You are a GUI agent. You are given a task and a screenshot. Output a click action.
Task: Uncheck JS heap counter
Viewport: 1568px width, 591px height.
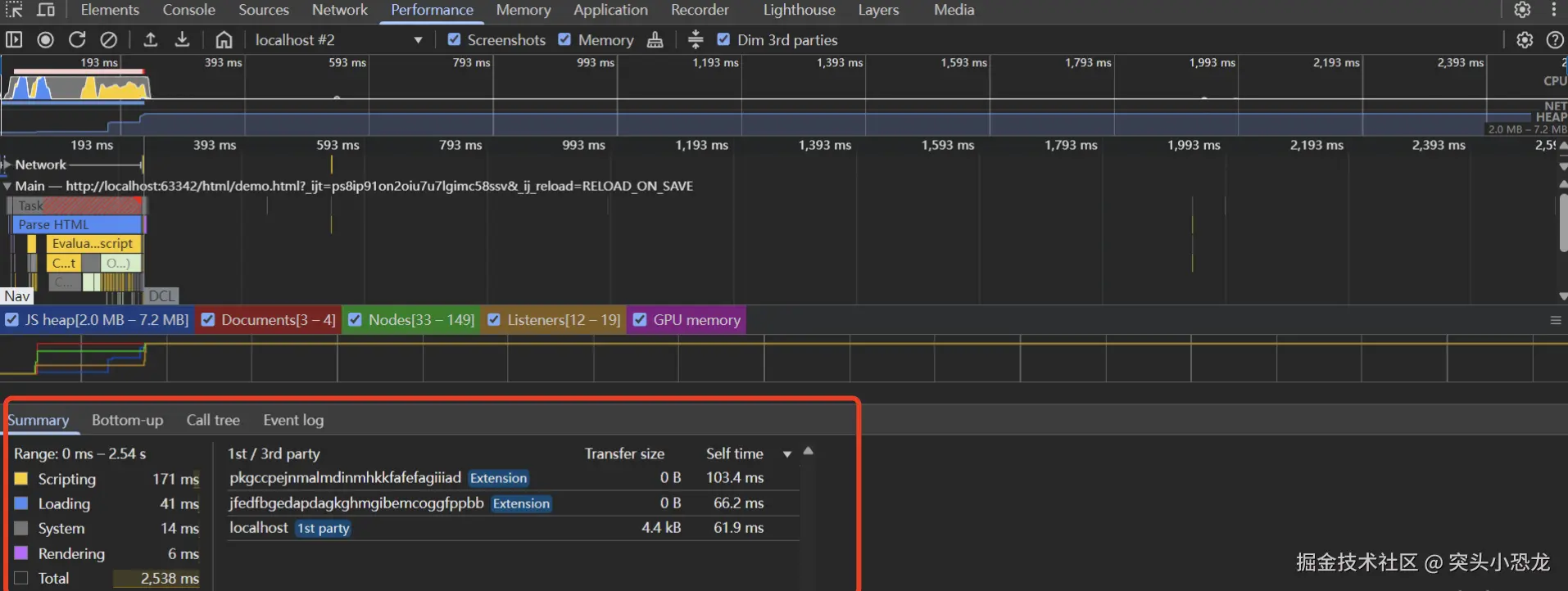(x=12, y=320)
